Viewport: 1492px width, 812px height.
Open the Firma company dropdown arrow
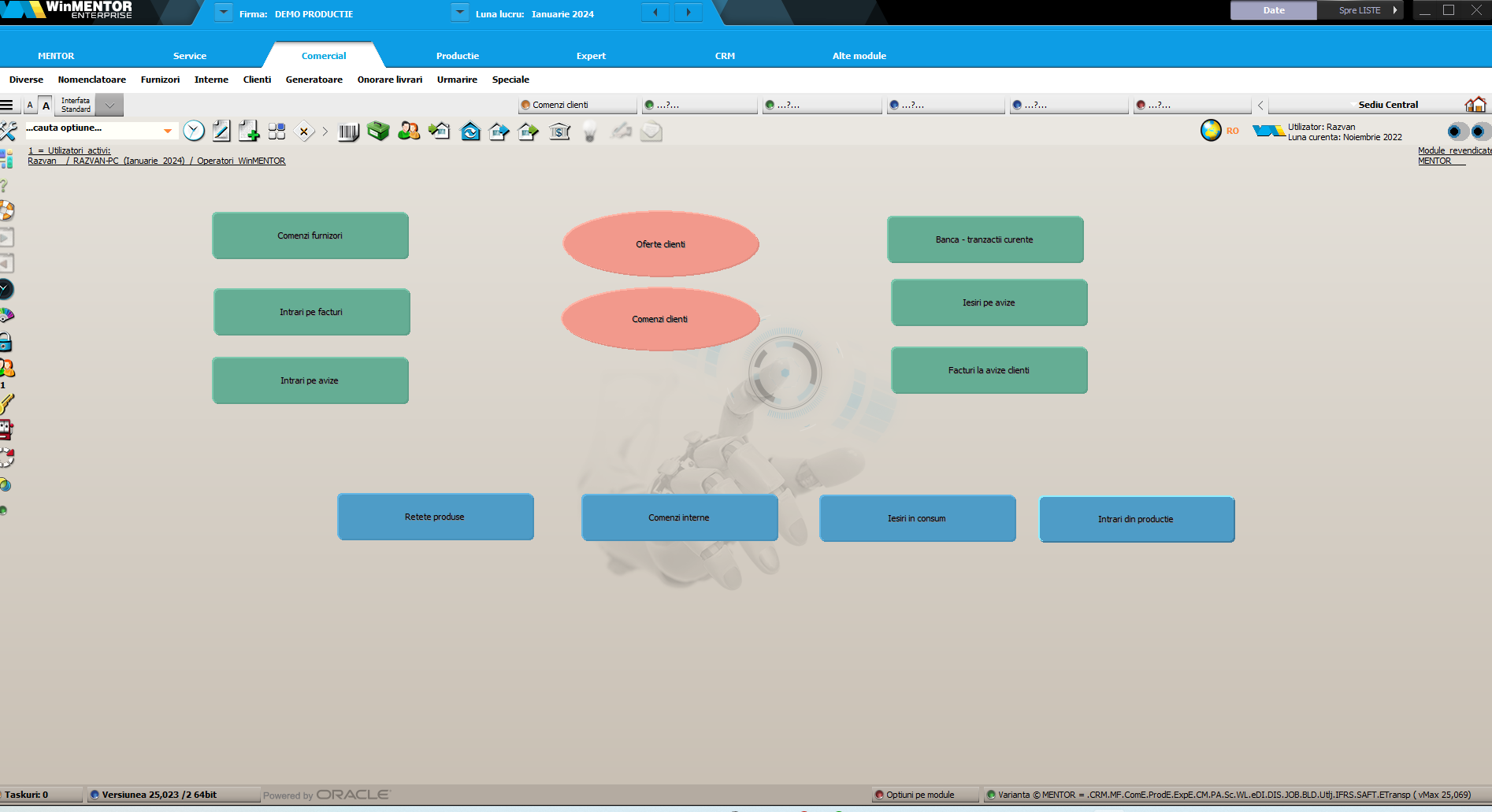(224, 13)
